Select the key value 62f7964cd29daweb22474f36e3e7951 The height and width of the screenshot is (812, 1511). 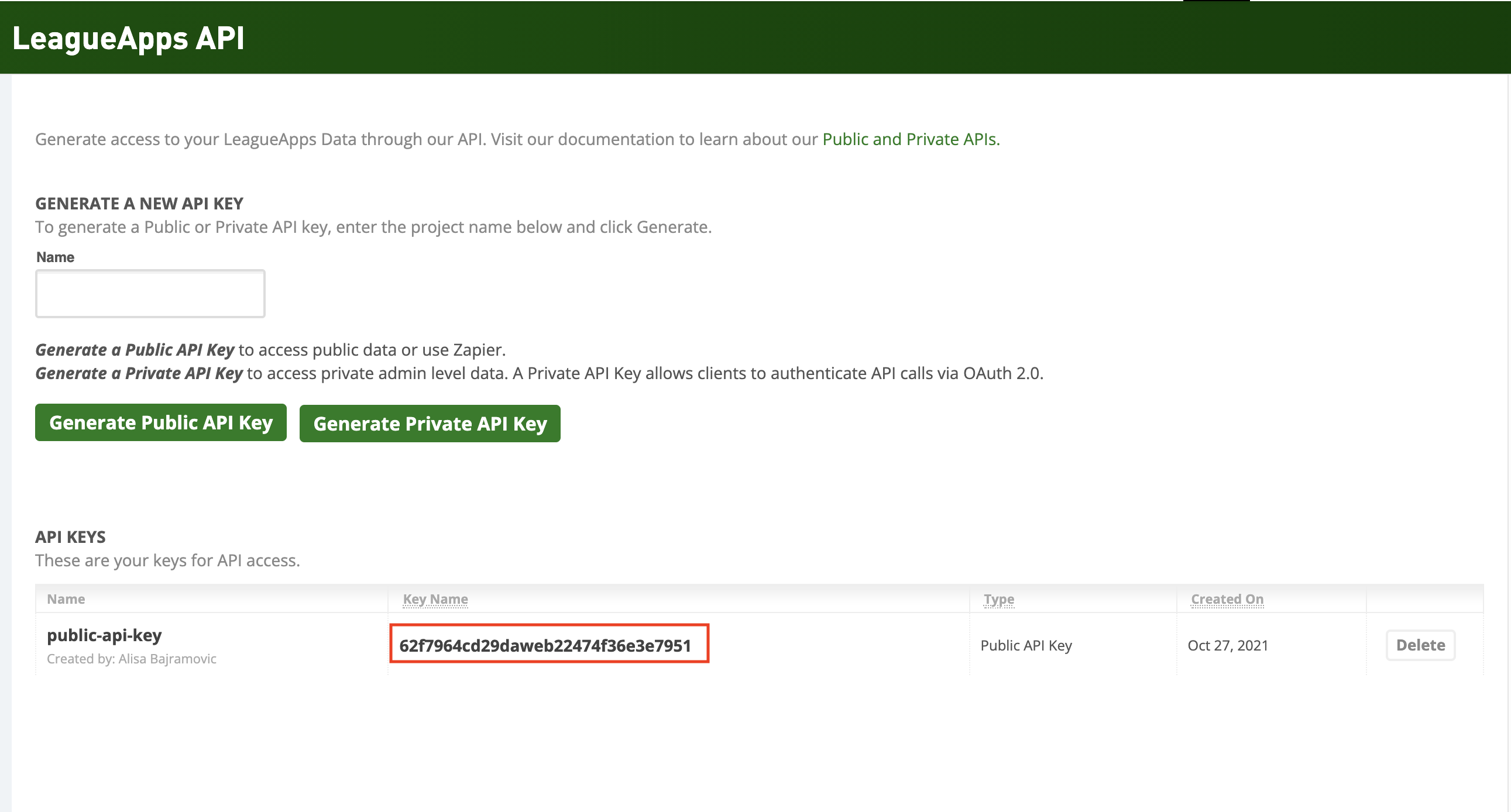(x=545, y=645)
